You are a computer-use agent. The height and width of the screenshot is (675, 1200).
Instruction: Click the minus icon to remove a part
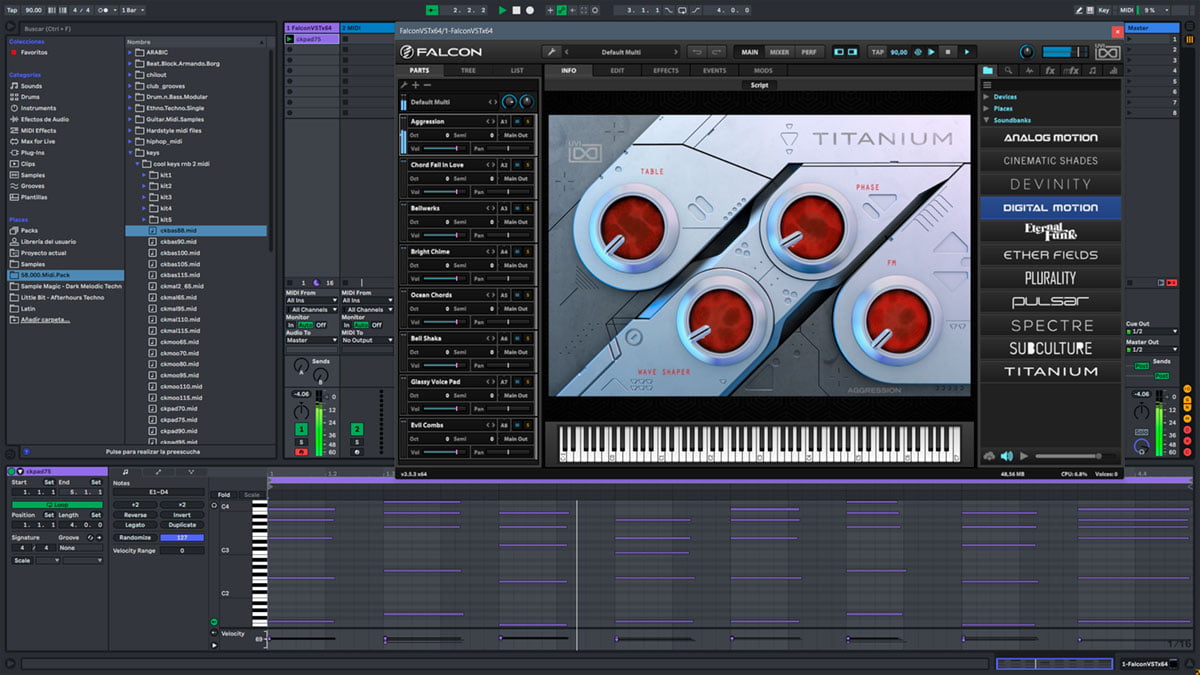[427, 85]
